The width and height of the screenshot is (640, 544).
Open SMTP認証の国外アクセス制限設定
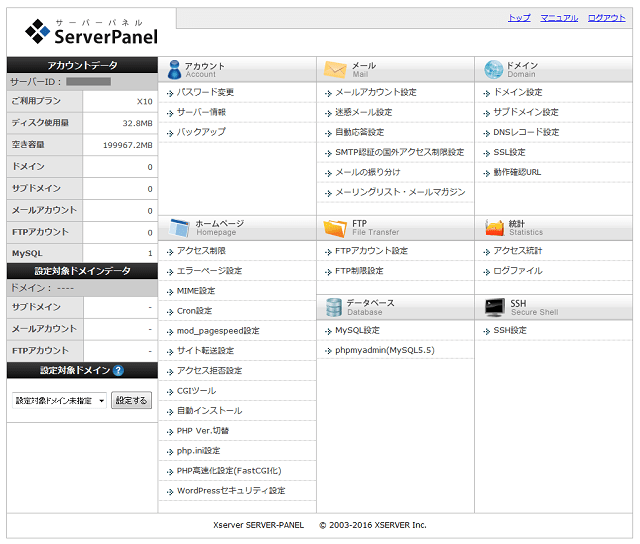coord(399,152)
